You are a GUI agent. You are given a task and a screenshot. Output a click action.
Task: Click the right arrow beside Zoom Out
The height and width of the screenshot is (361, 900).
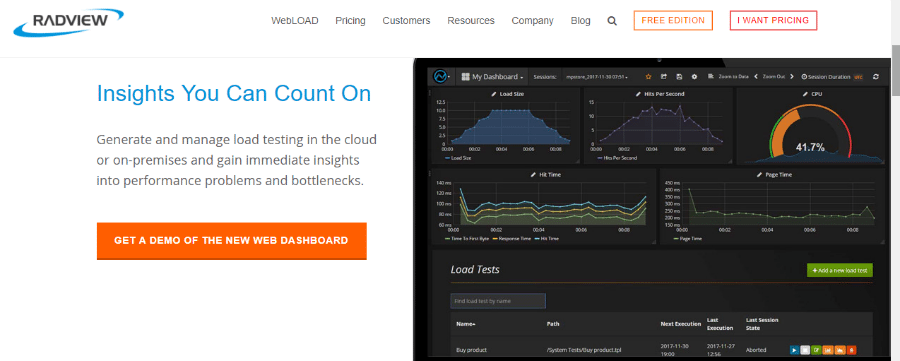pyautogui.click(x=792, y=76)
